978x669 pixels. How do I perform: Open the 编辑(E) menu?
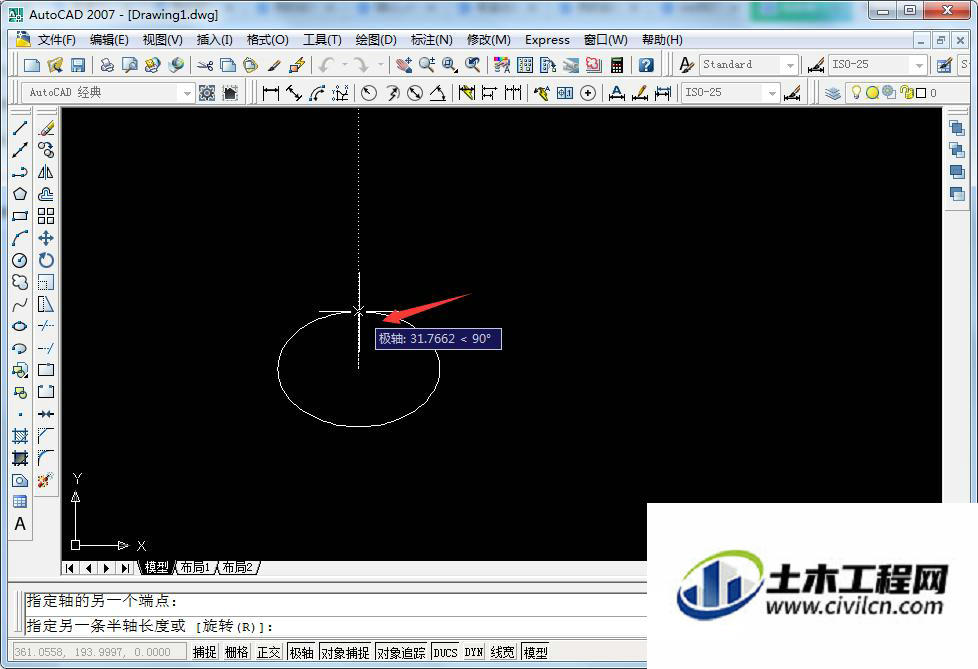(x=109, y=40)
